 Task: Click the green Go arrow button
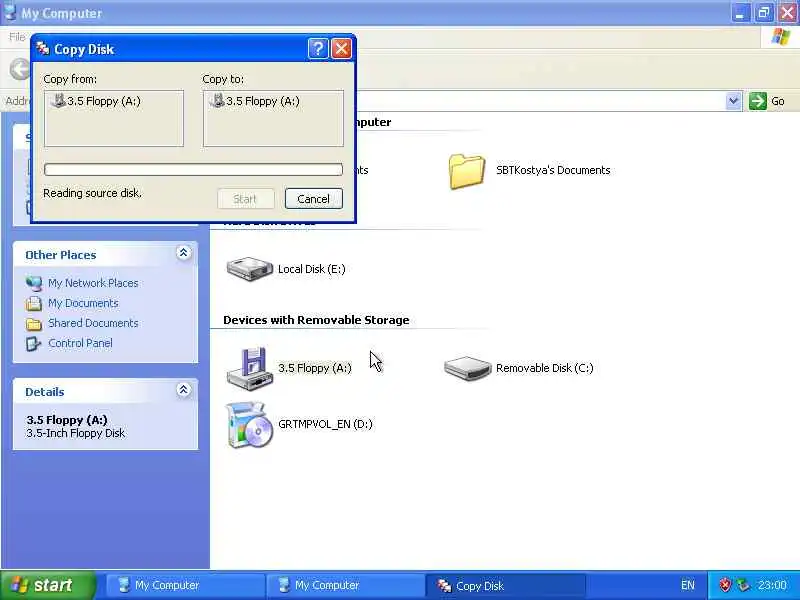pyautogui.click(x=758, y=101)
